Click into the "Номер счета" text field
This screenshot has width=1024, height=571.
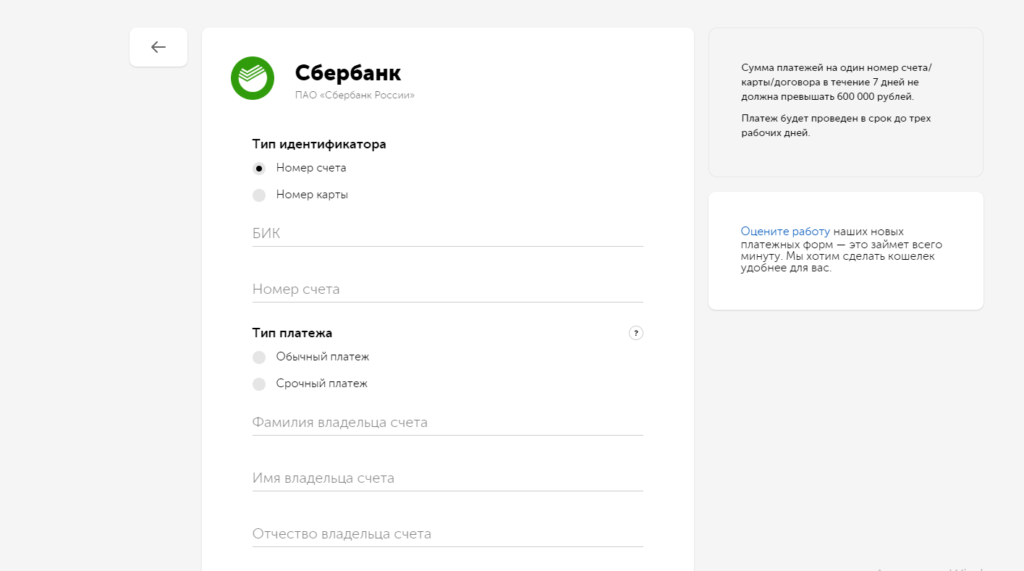[x=447, y=289]
